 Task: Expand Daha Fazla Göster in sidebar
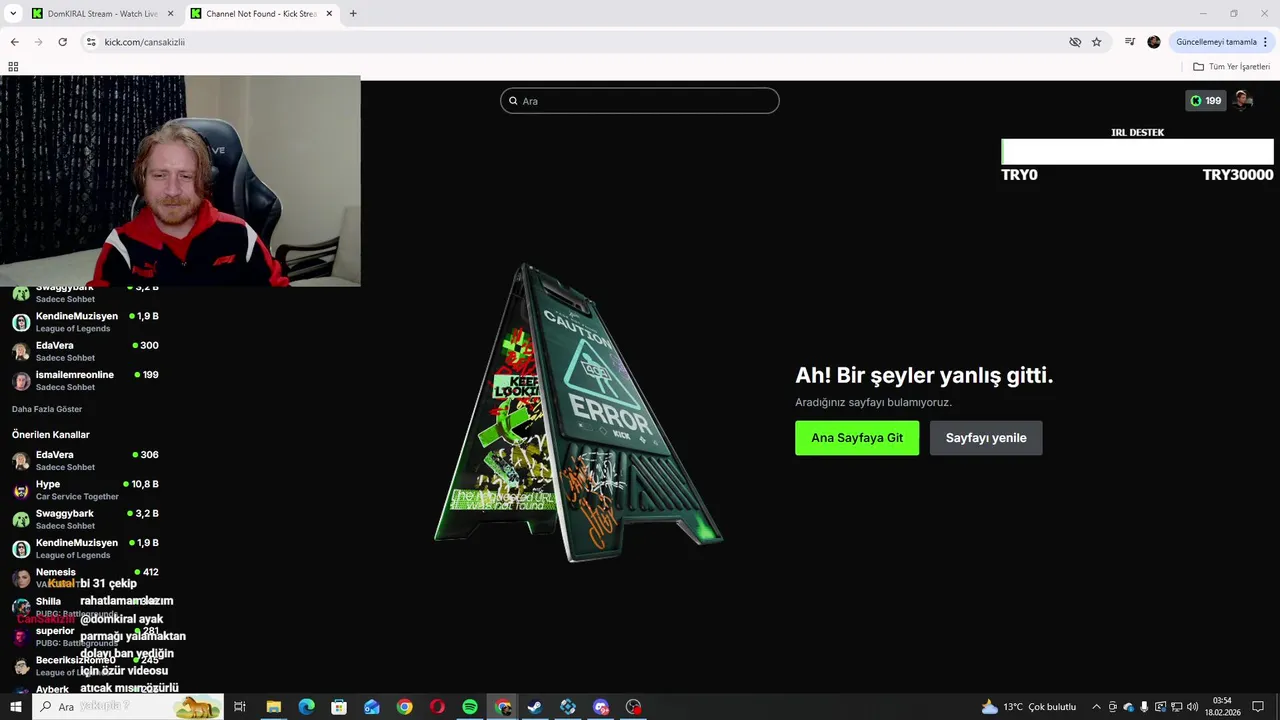(47, 409)
